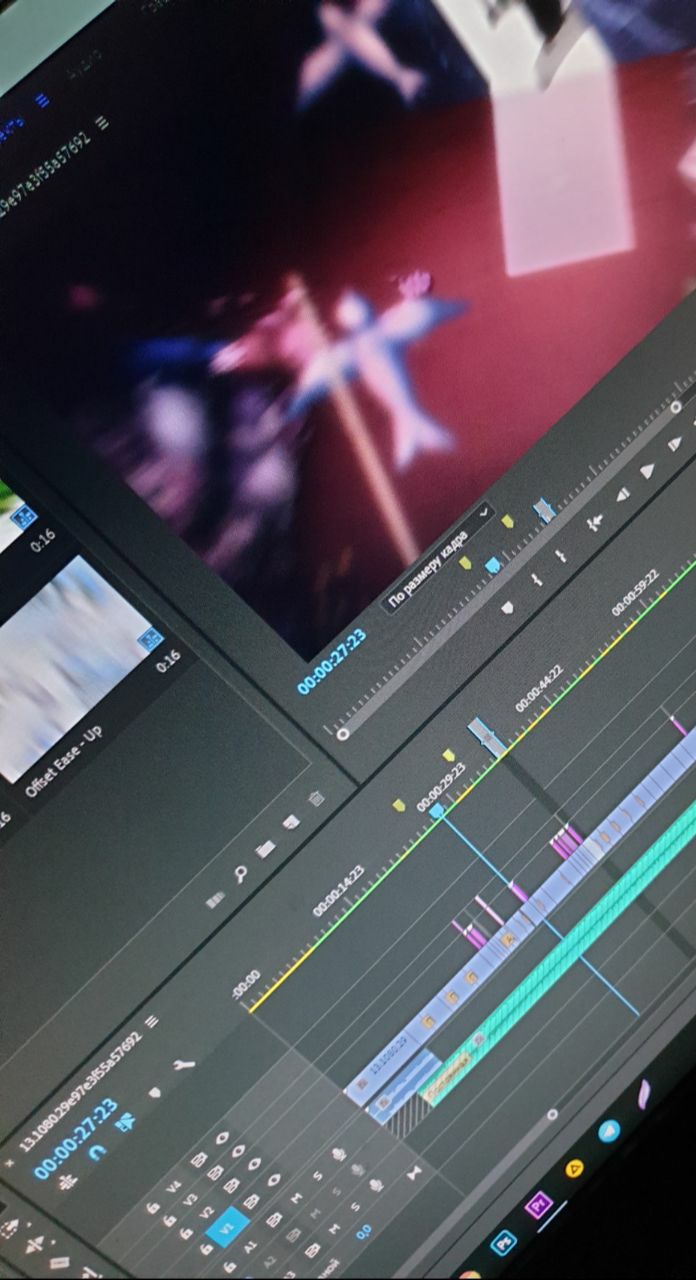Click the trash Clear icon in Project panel
The height and width of the screenshot is (1280, 696).
click(x=316, y=798)
